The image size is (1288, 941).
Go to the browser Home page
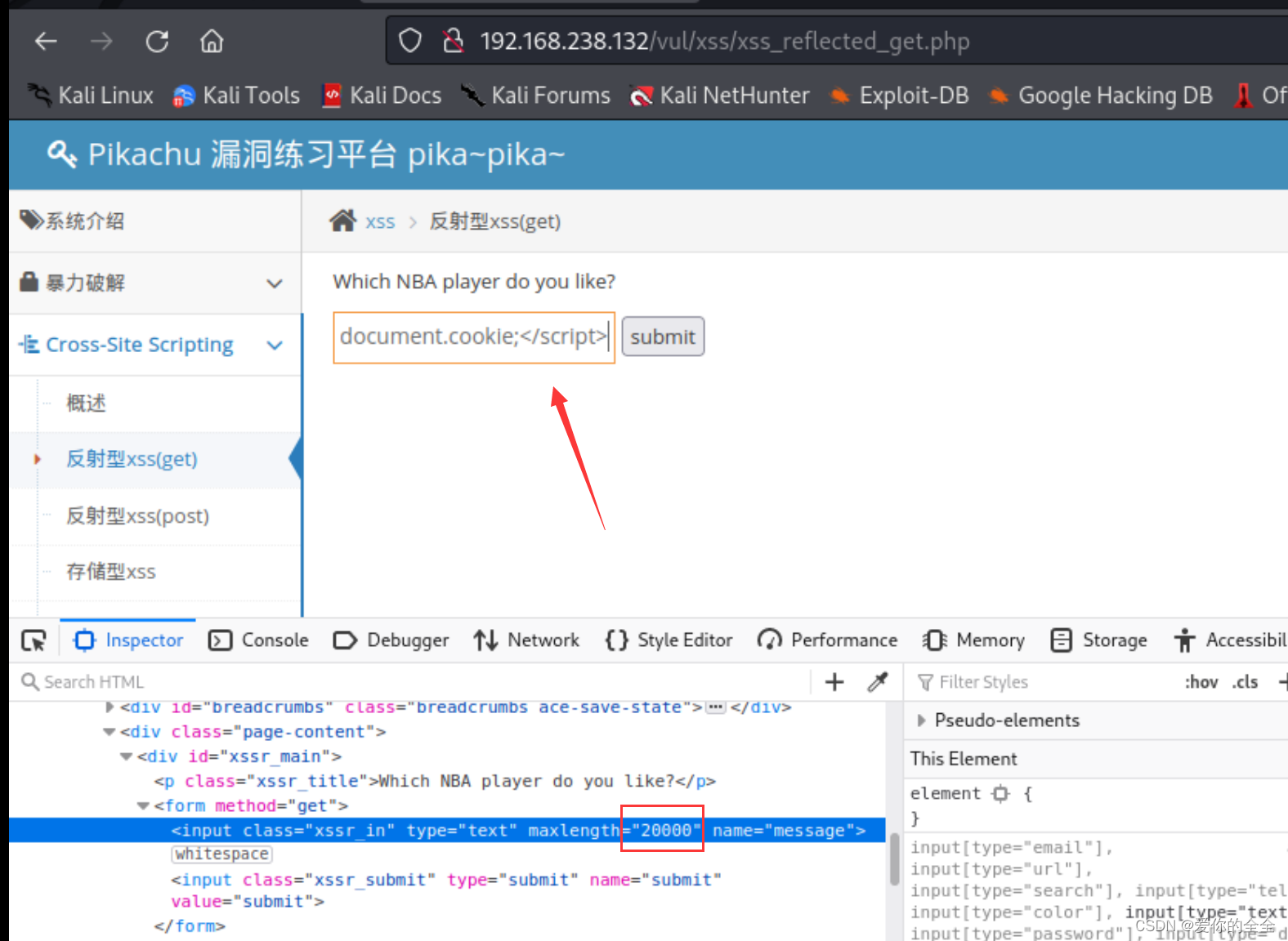point(212,41)
